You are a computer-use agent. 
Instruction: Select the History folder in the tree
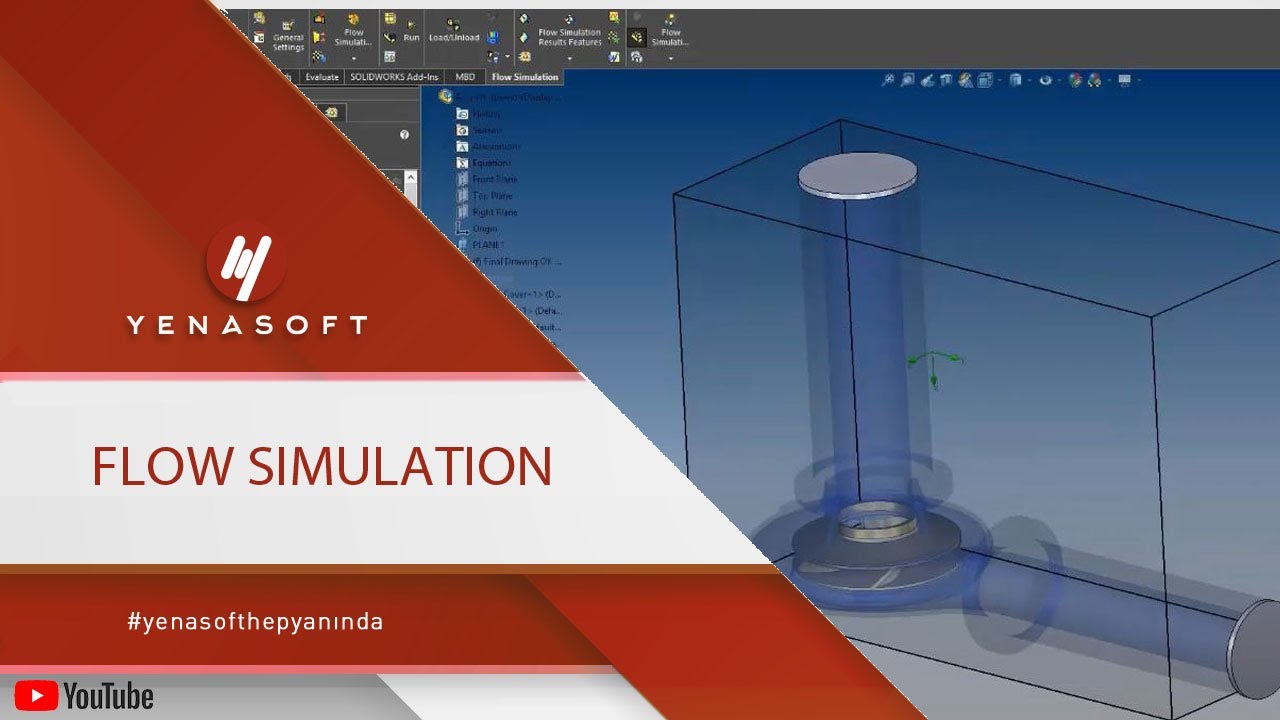[478, 114]
